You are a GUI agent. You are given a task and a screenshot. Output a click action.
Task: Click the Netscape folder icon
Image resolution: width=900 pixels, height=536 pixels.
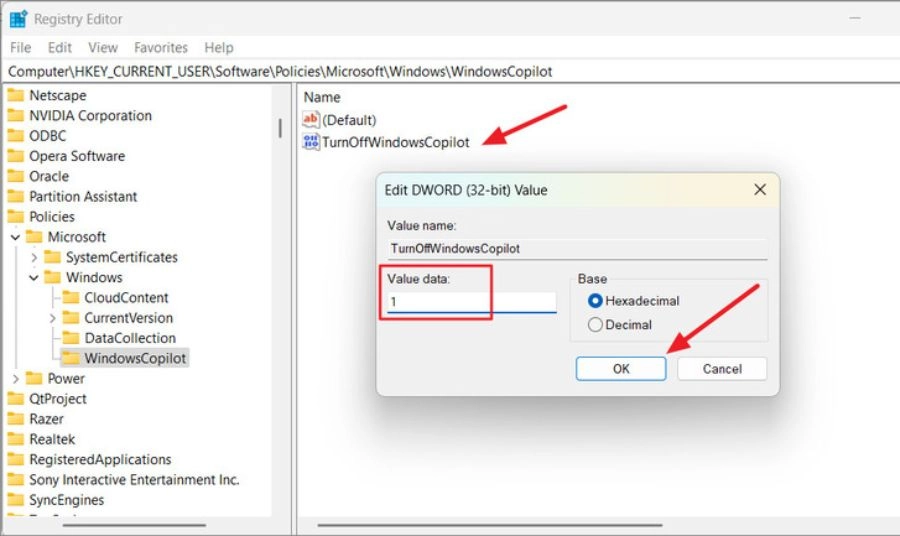click(x=15, y=95)
